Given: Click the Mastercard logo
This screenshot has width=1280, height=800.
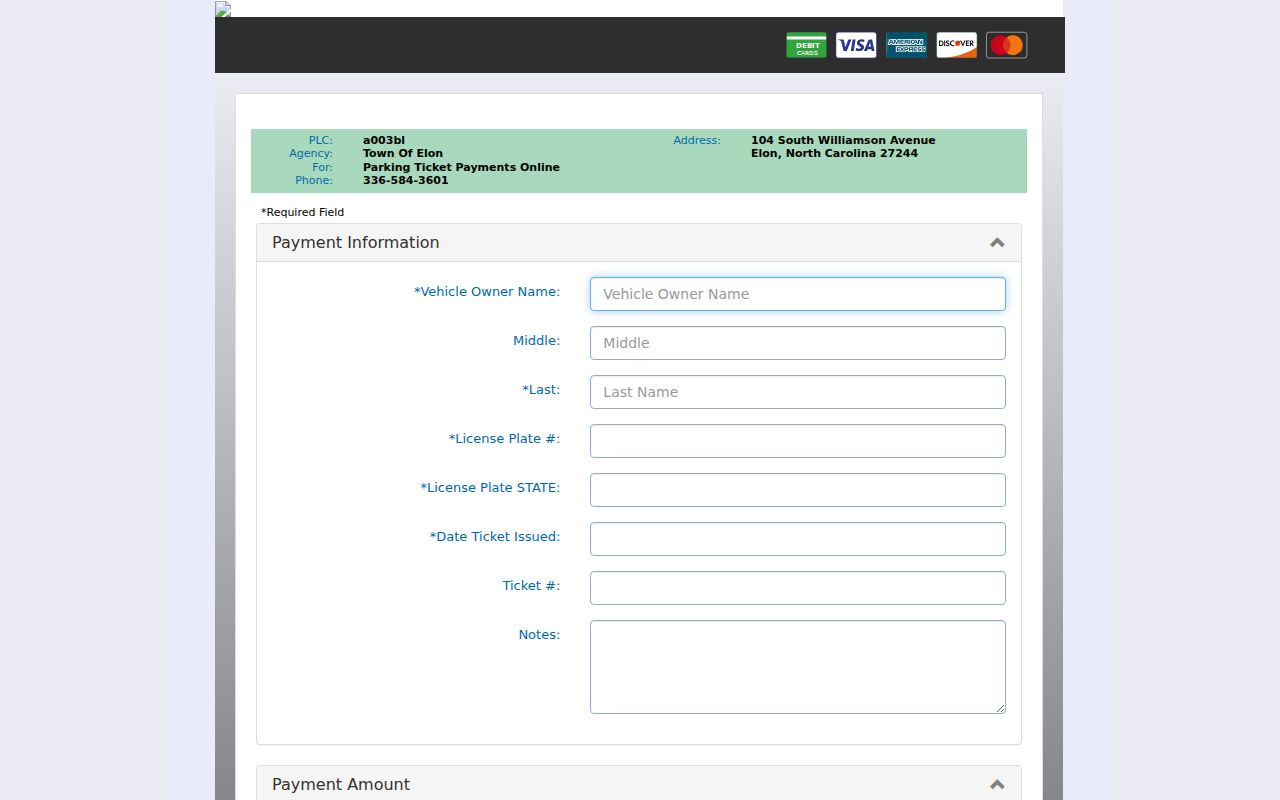Looking at the screenshot, I should click(x=1006, y=45).
